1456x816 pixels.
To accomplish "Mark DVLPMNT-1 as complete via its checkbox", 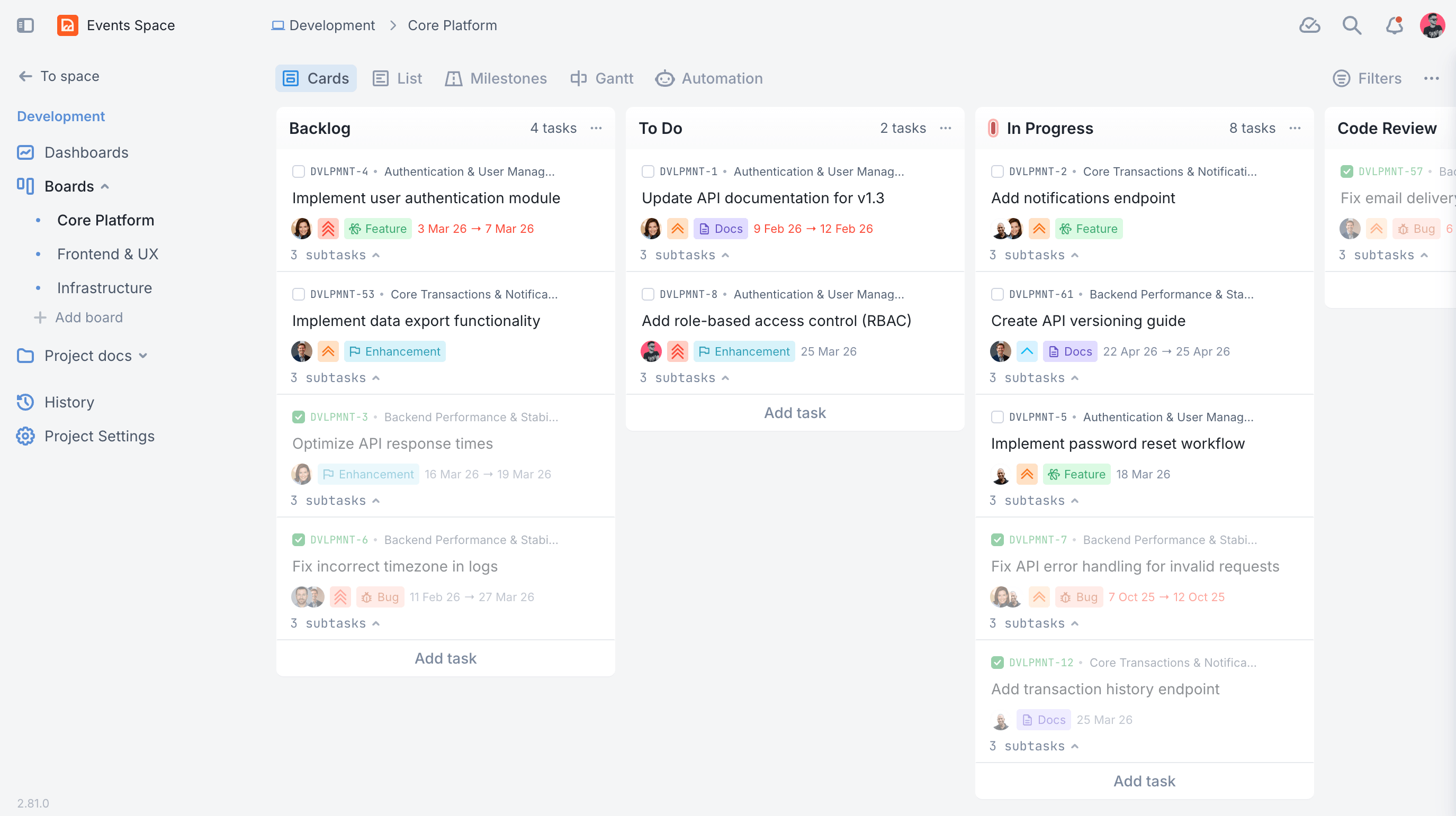I will tap(648, 171).
